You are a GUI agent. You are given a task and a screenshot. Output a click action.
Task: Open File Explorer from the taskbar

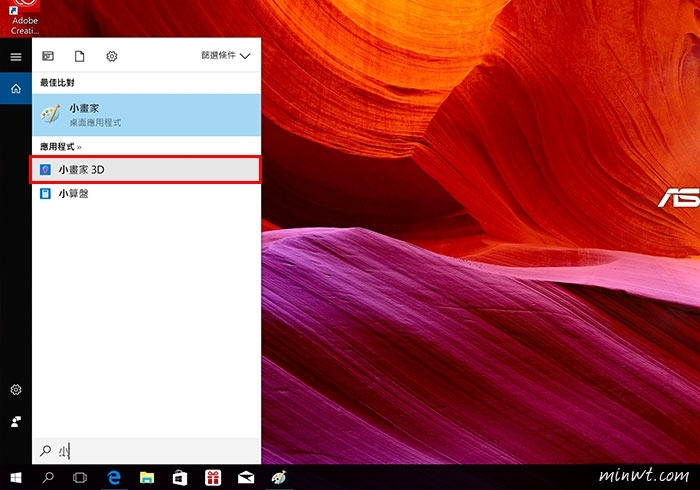[x=146, y=478]
